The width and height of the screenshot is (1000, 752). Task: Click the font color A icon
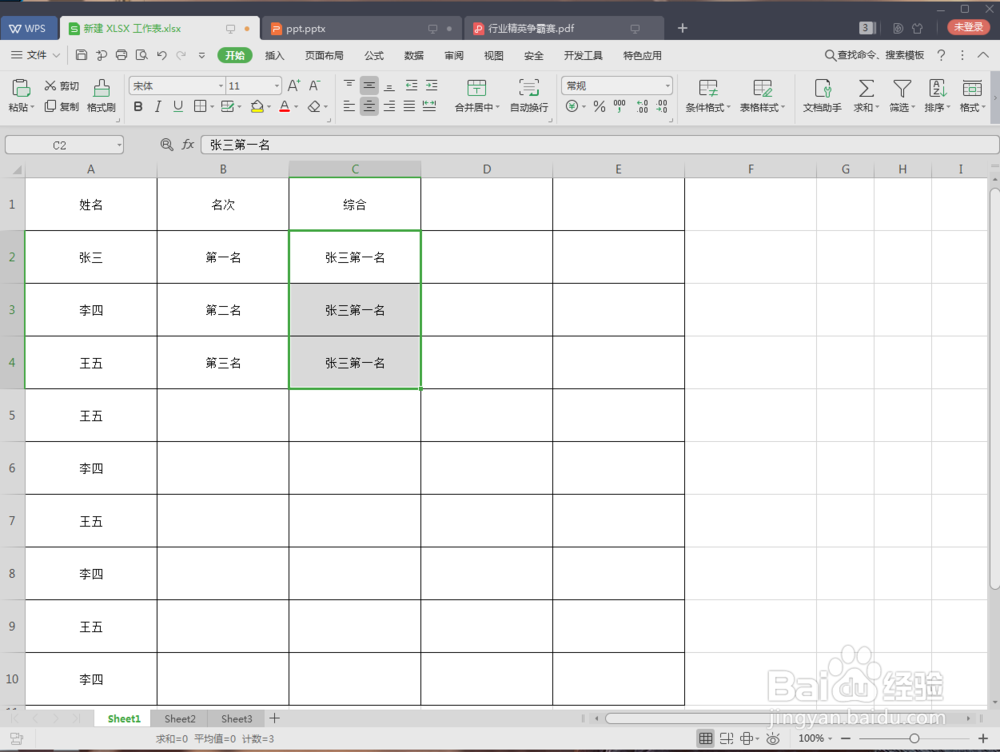point(284,107)
